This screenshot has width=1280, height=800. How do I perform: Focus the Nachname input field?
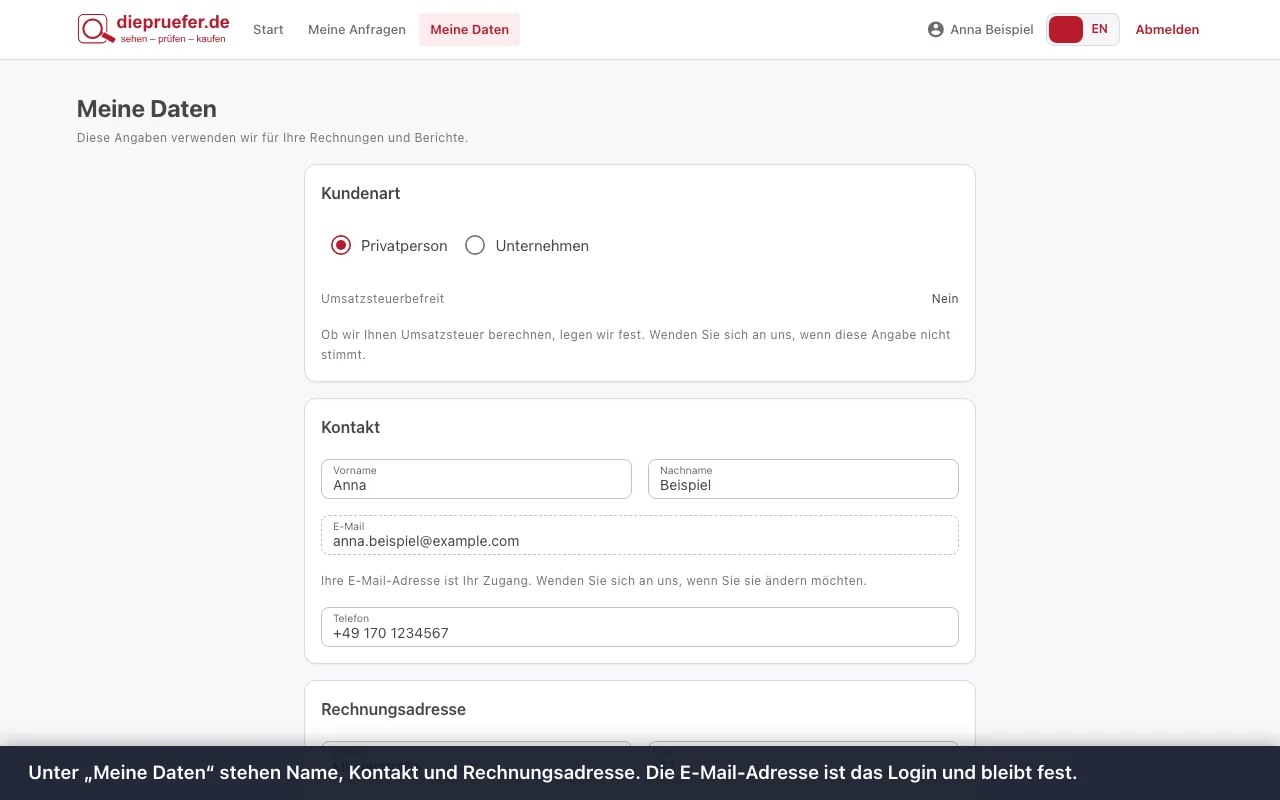point(803,479)
